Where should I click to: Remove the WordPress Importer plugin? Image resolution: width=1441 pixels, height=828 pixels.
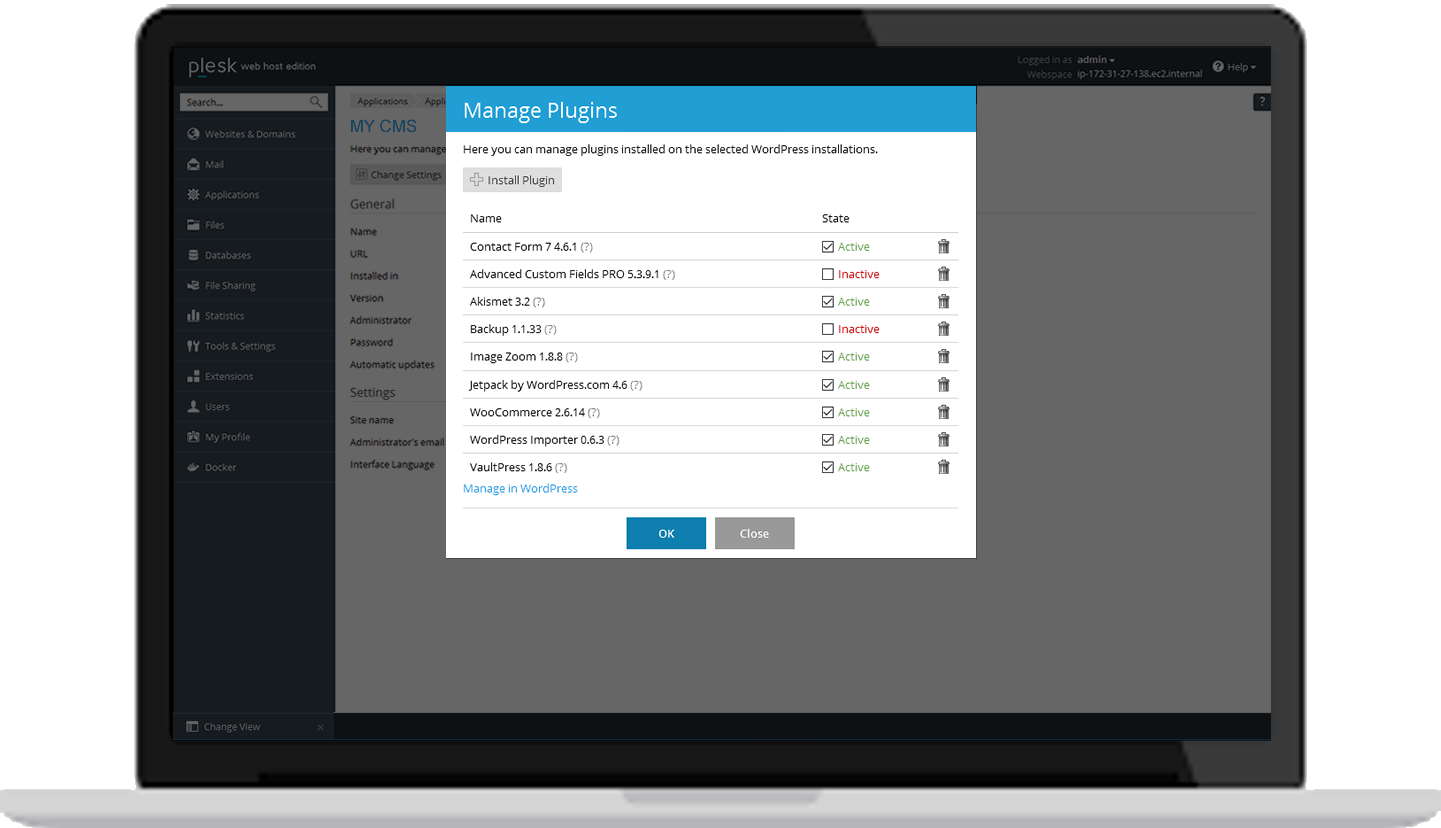pos(943,439)
